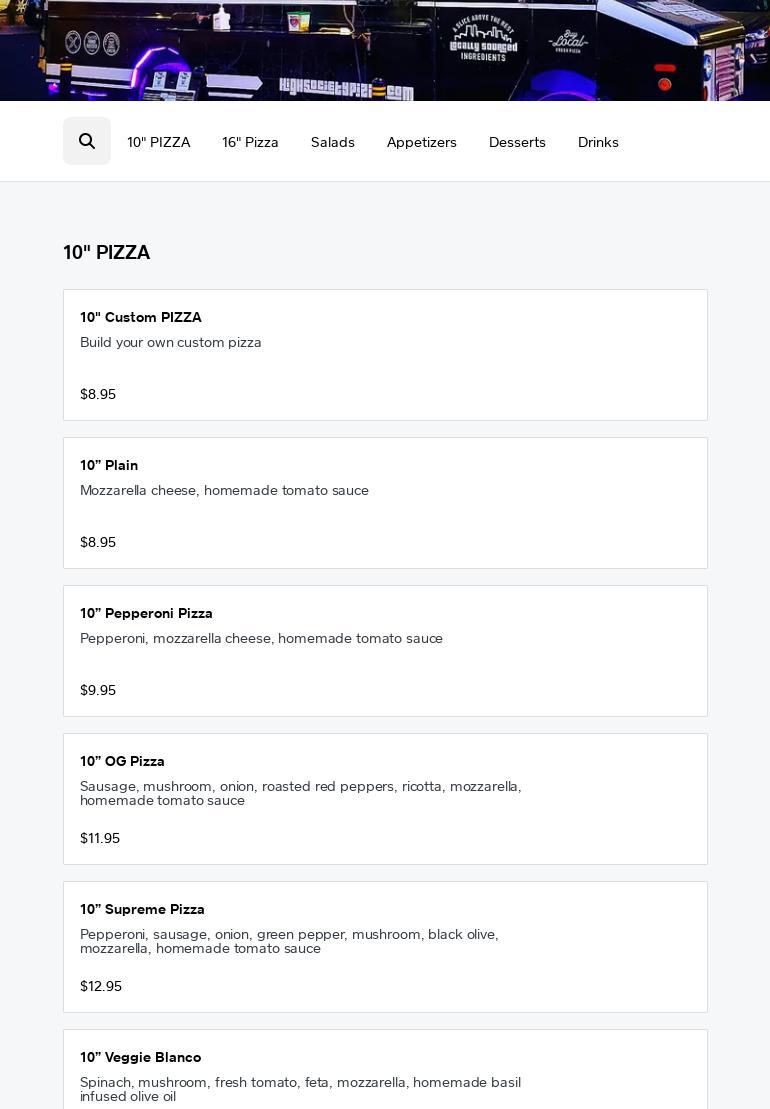Click the $9.95 Pepperoni Pizza price
Viewport: 770px width, 1109px height.
click(x=98, y=691)
